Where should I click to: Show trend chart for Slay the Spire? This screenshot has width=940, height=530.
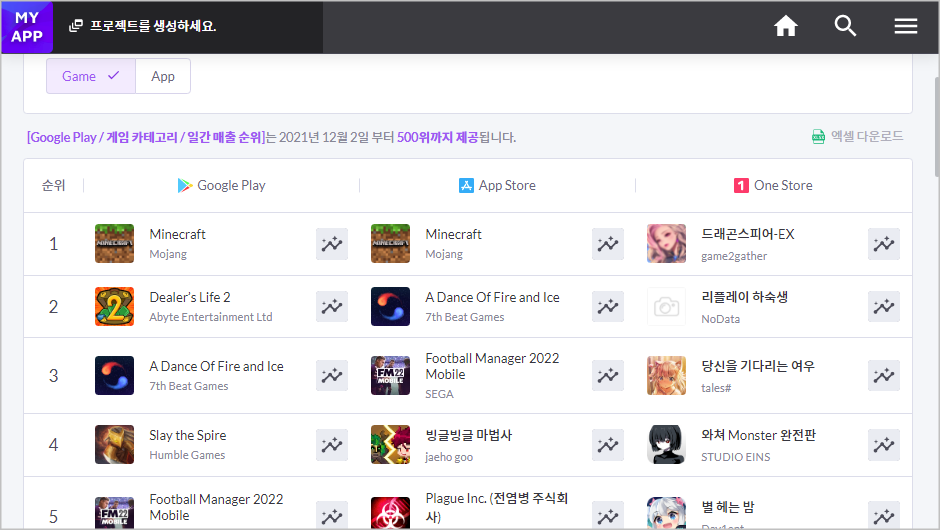pos(332,445)
